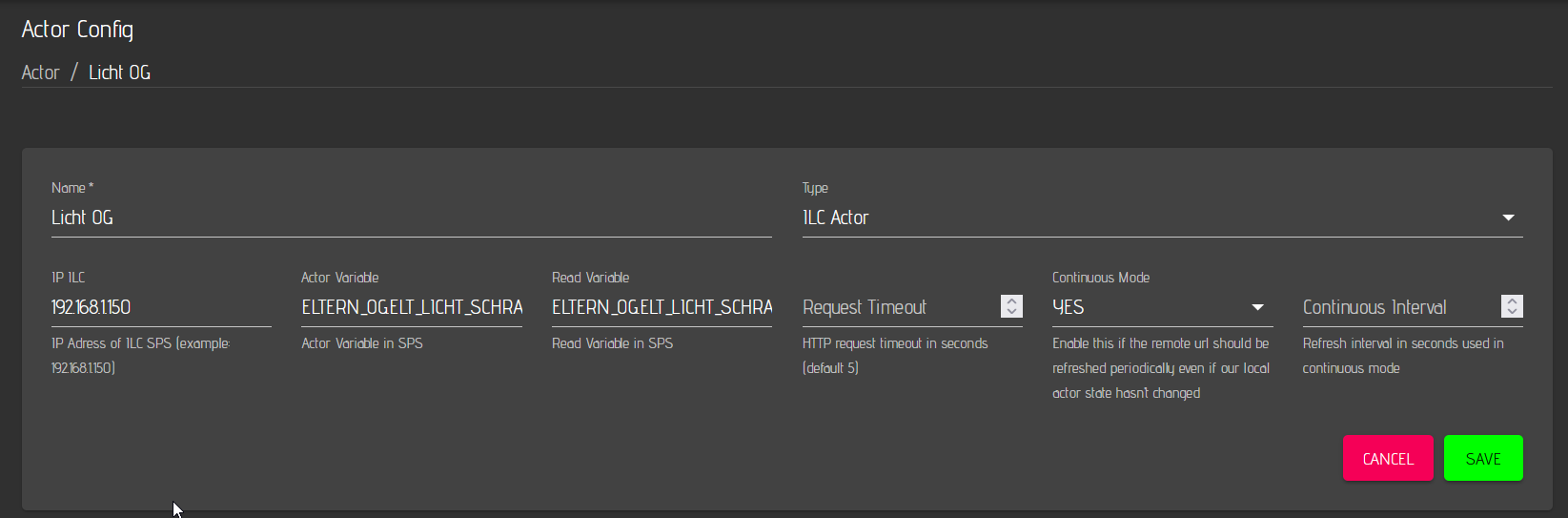
Task: Select the Read Variable input field
Action: coord(662,307)
